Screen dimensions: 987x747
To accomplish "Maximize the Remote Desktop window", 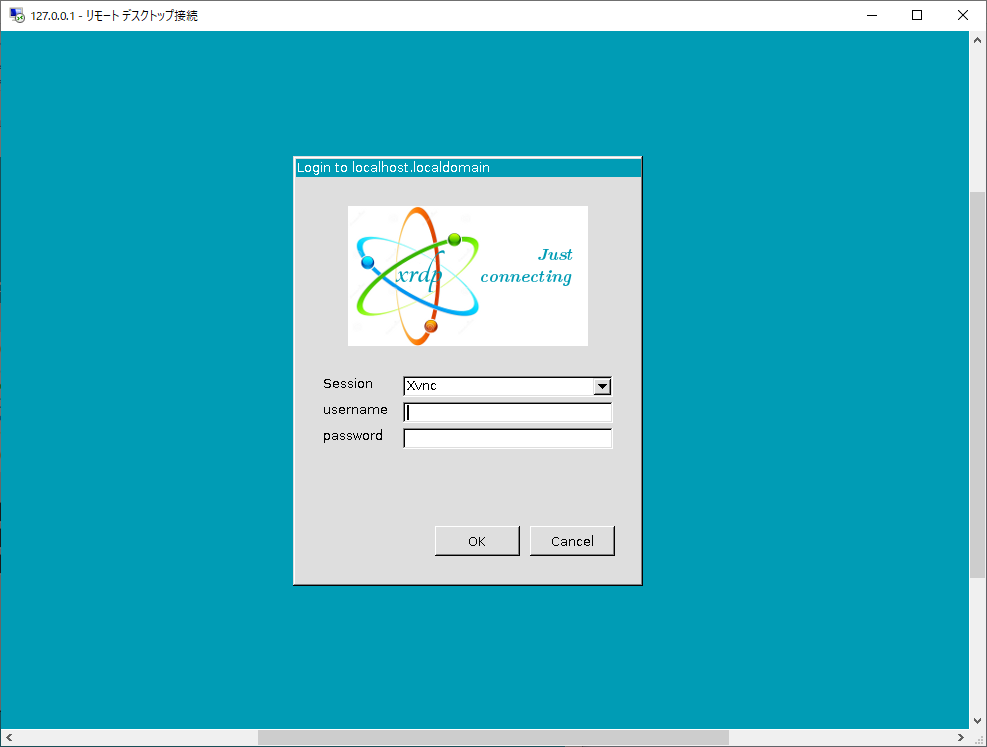I will point(917,15).
